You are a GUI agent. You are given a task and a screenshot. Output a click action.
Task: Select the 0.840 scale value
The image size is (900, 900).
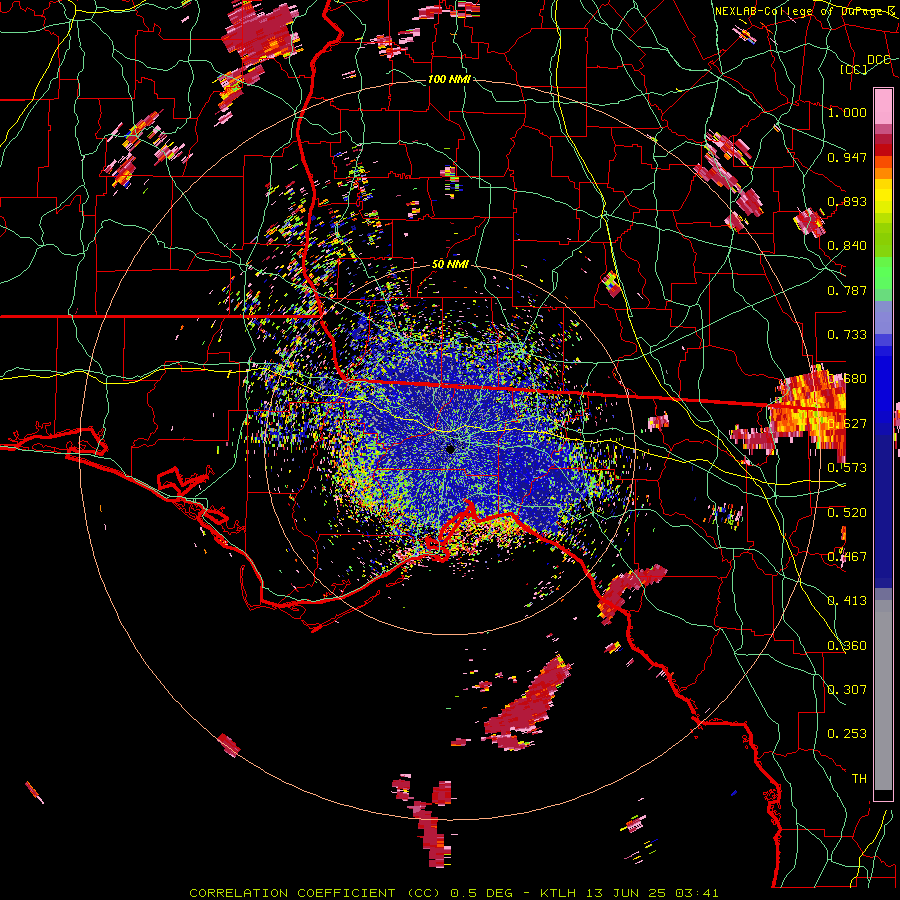[847, 246]
